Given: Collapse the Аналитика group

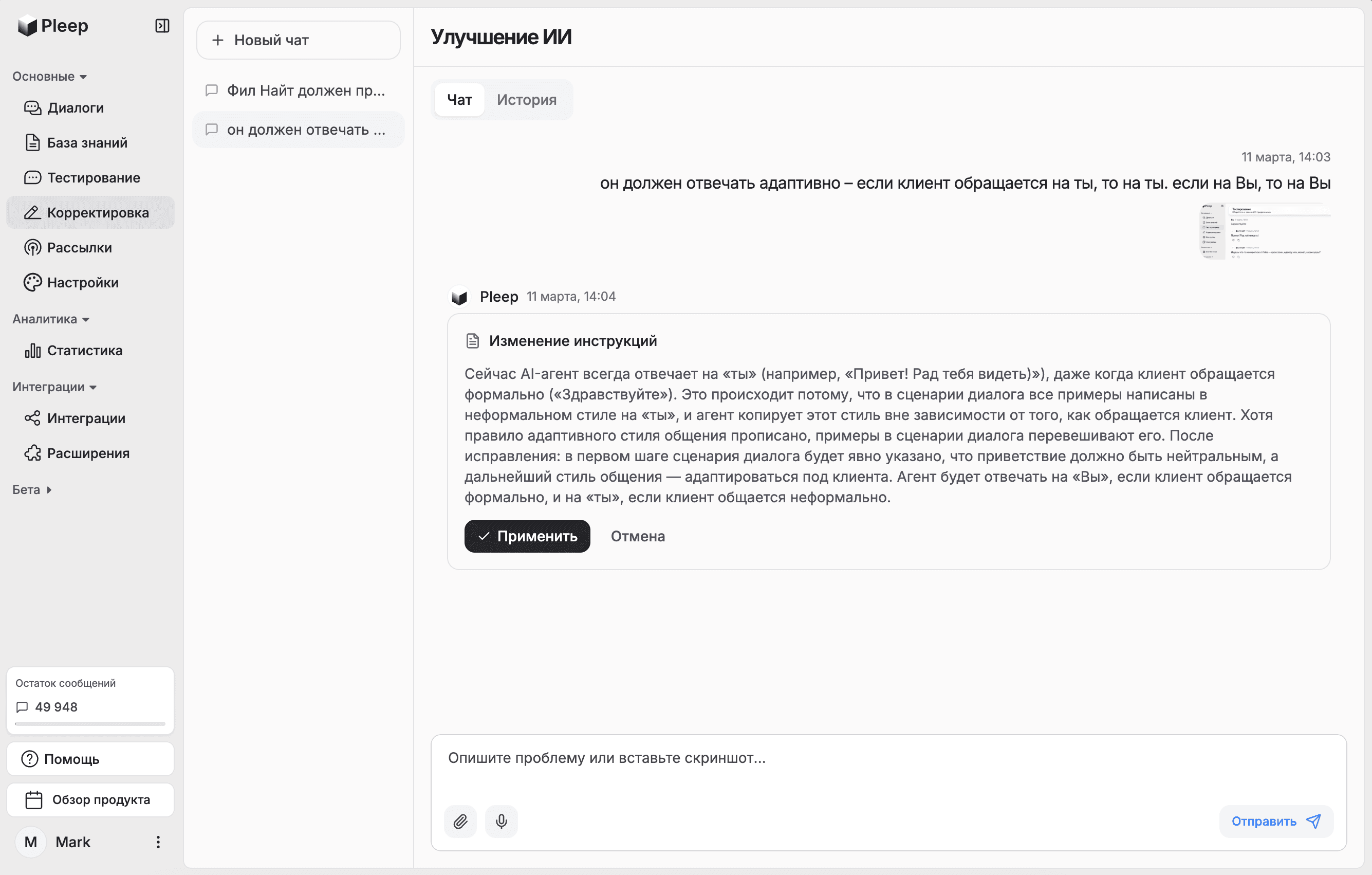Looking at the screenshot, I should tap(51, 319).
